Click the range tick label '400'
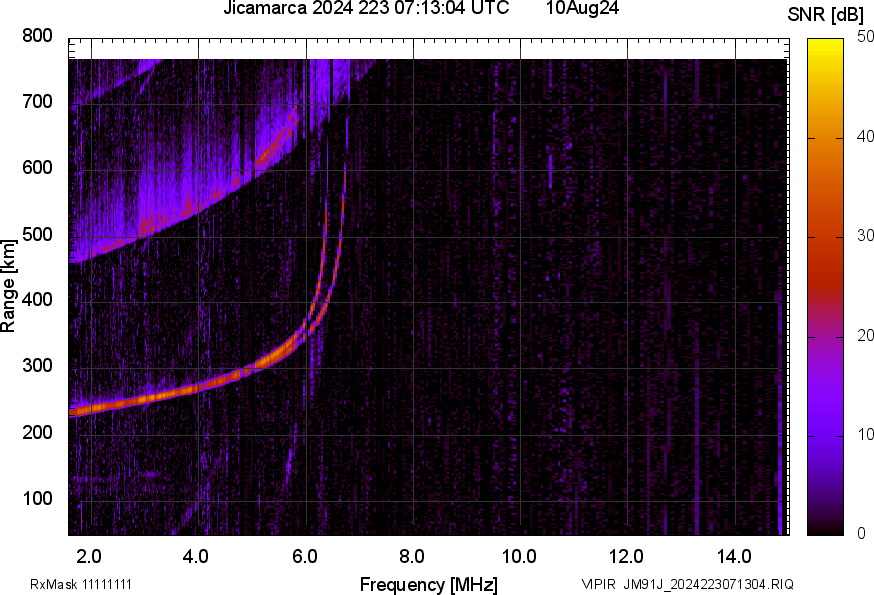874x595 pixels. click(x=37, y=300)
